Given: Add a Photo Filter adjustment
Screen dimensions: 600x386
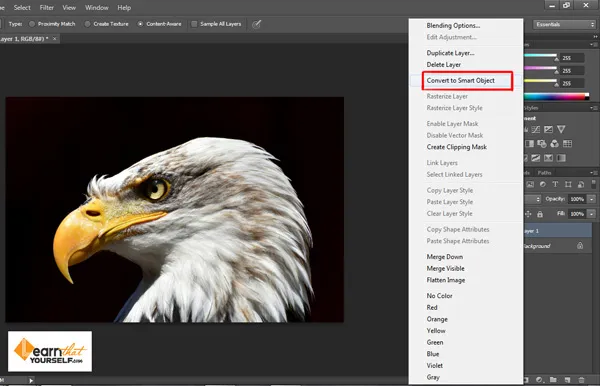Looking at the screenshot, I should (542, 144).
